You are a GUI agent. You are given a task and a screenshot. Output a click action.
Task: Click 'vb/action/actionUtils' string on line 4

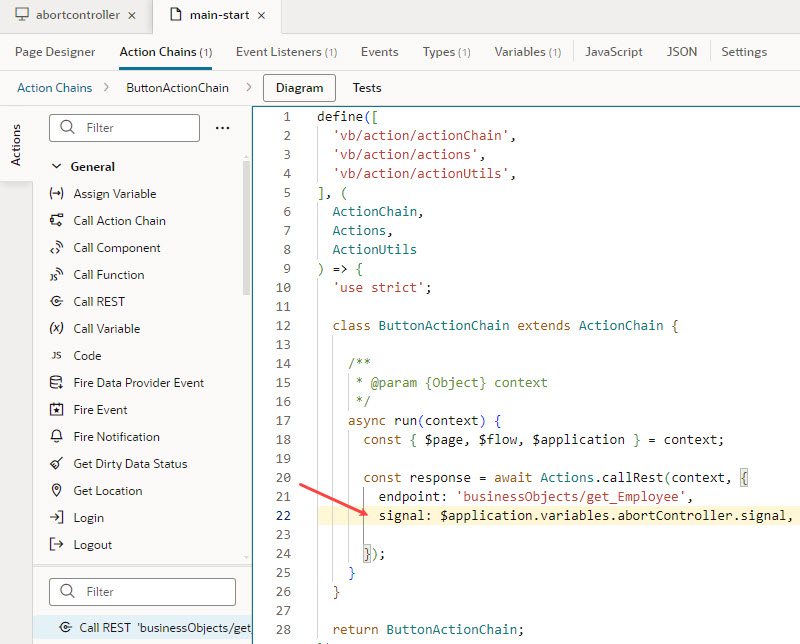(421, 174)
